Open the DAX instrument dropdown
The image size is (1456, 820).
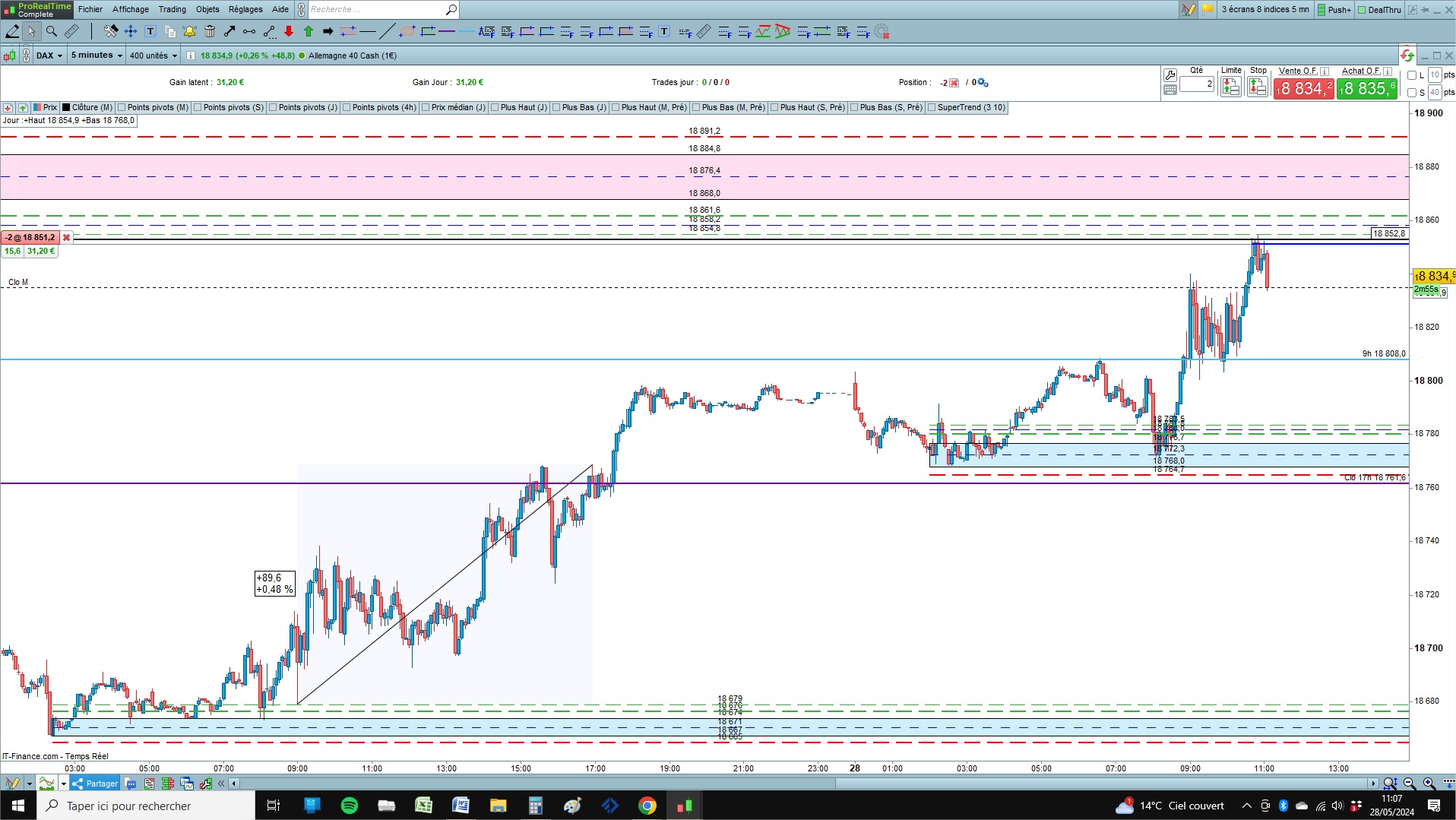(x=49, y=55)
